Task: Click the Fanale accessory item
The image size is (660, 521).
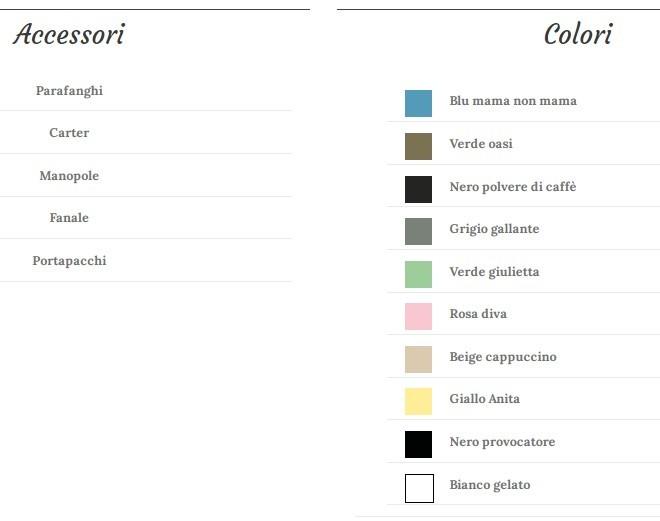Action: [x=69, y=218]
